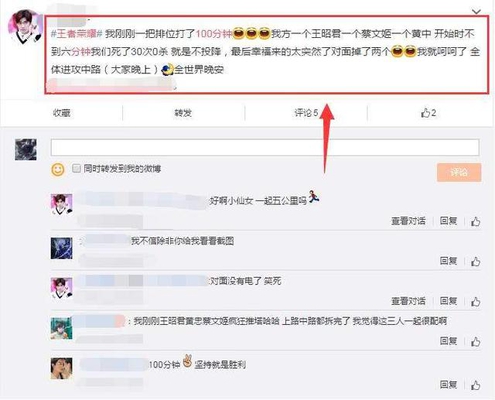Open the post options chevron at top right

[x=476, y=12]
